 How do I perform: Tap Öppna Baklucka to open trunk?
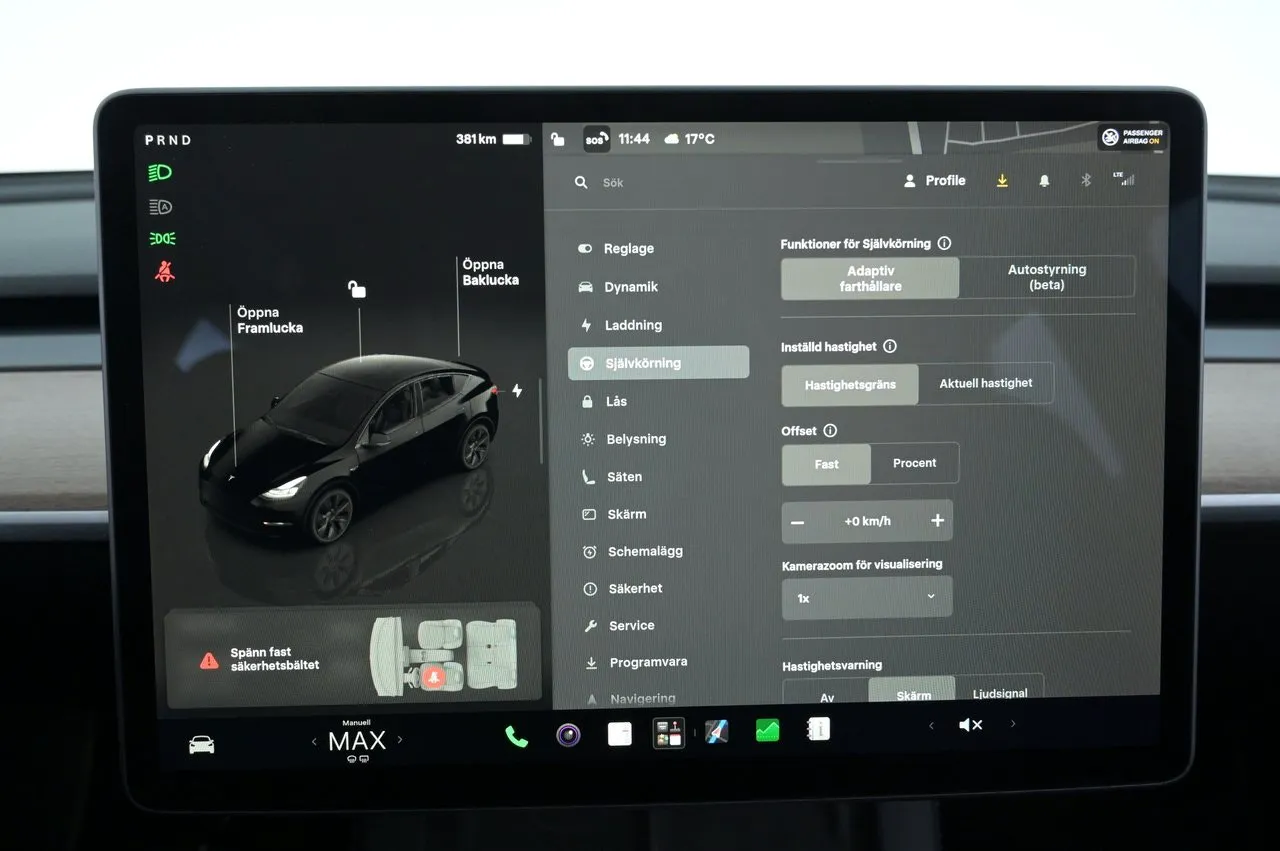(490, 272)
